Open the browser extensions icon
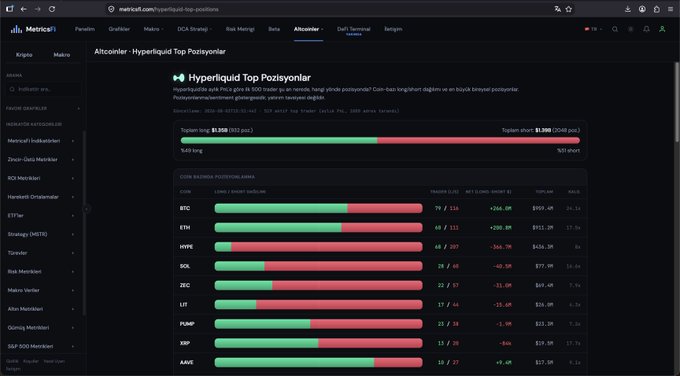This screenshot has width=680, height=376. (x=657, y=9)
